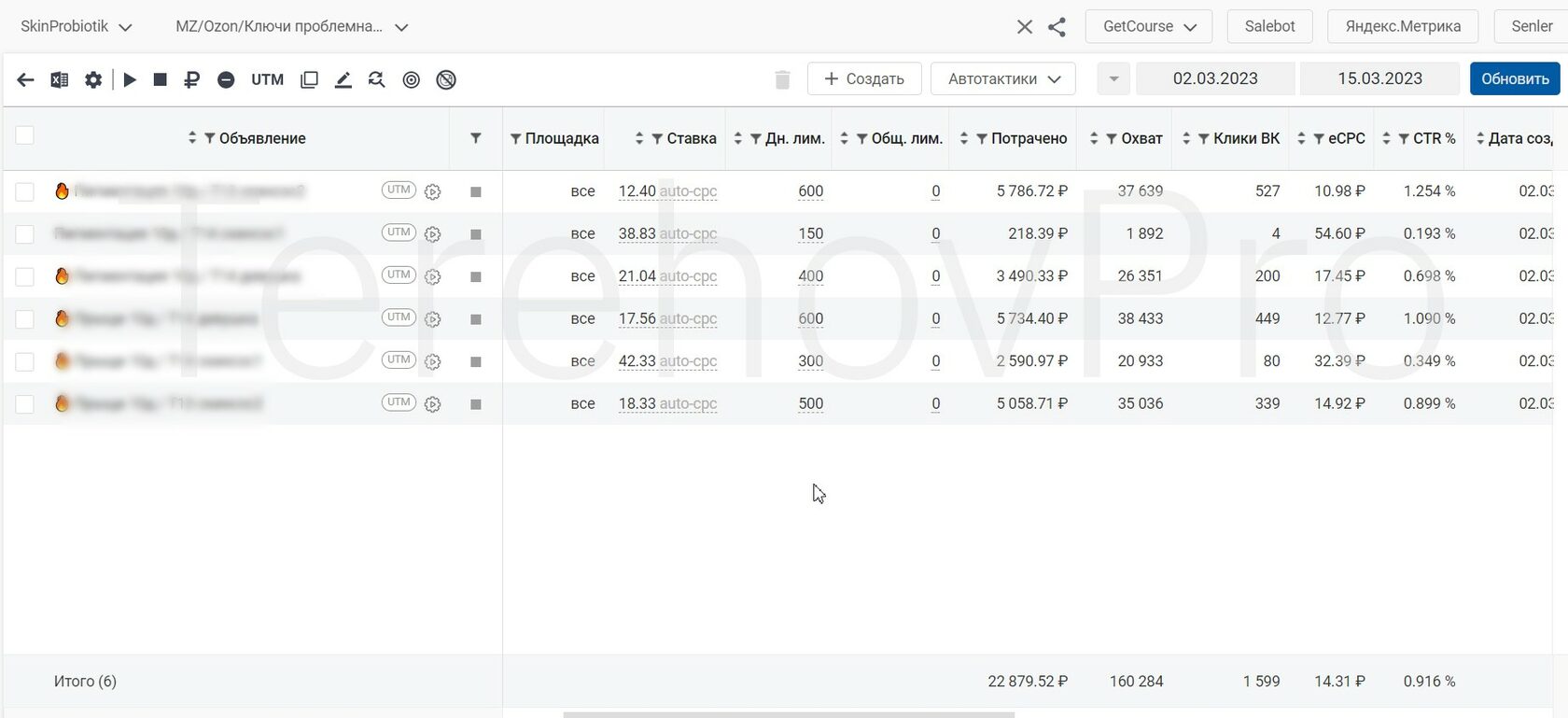Start selected ads with the play icon

tap(130, 80)
